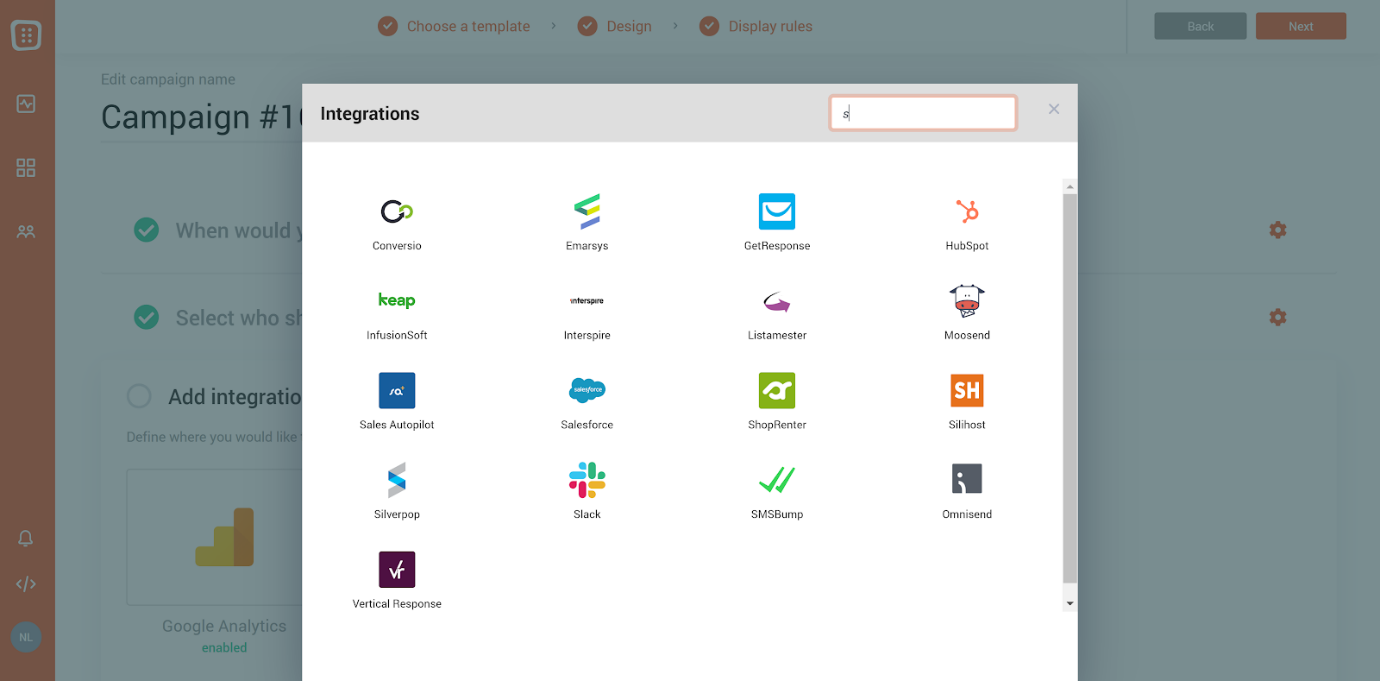Pick the GetResponse envelope icon

coord(777,211)
